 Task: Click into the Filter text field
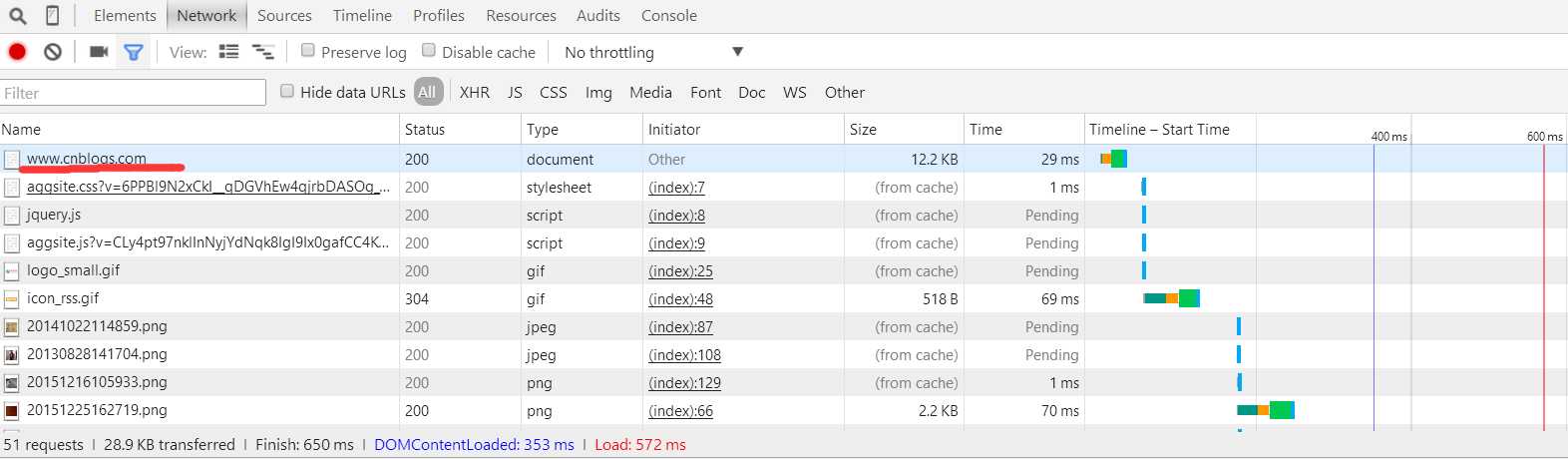134,93
